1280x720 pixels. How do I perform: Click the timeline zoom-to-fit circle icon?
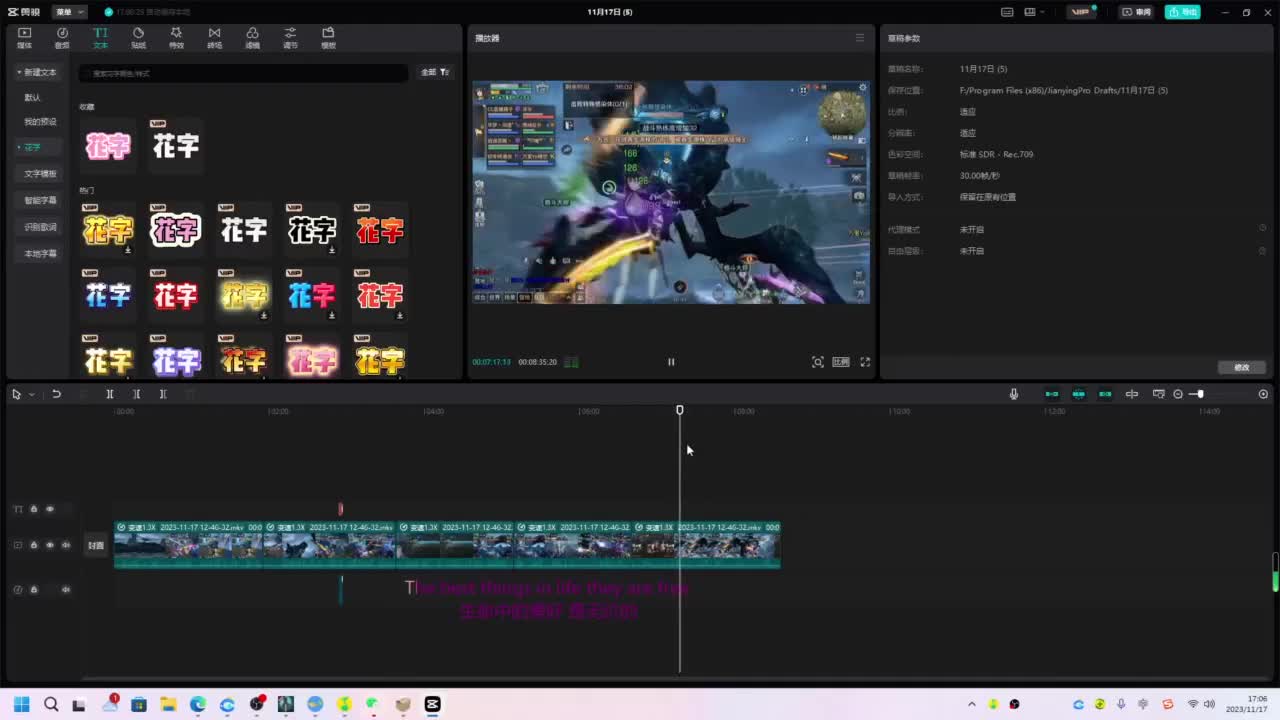[1263, 394]
